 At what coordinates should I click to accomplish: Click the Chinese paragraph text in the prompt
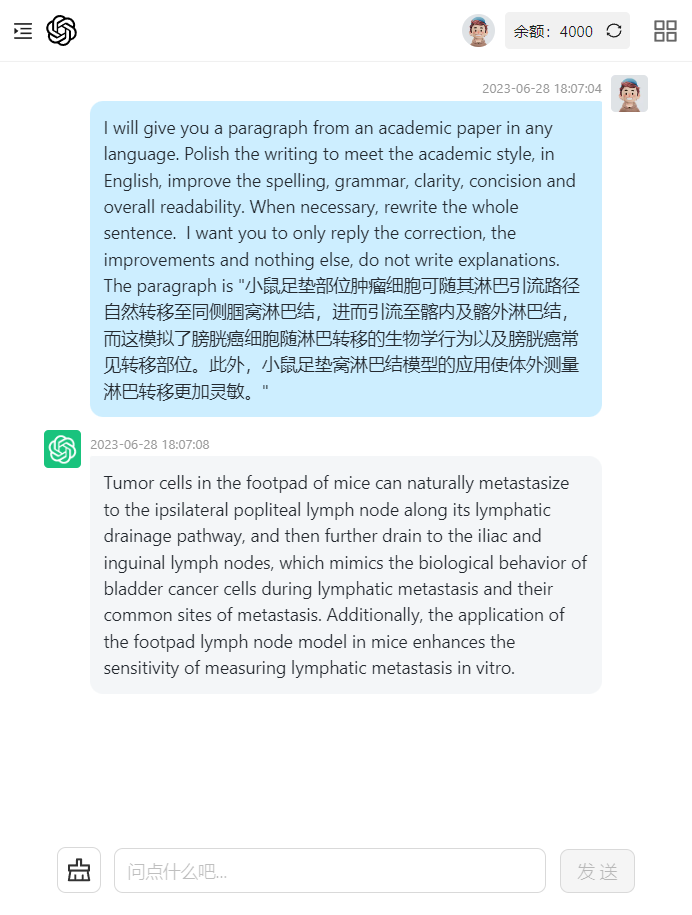pos(341,338)
